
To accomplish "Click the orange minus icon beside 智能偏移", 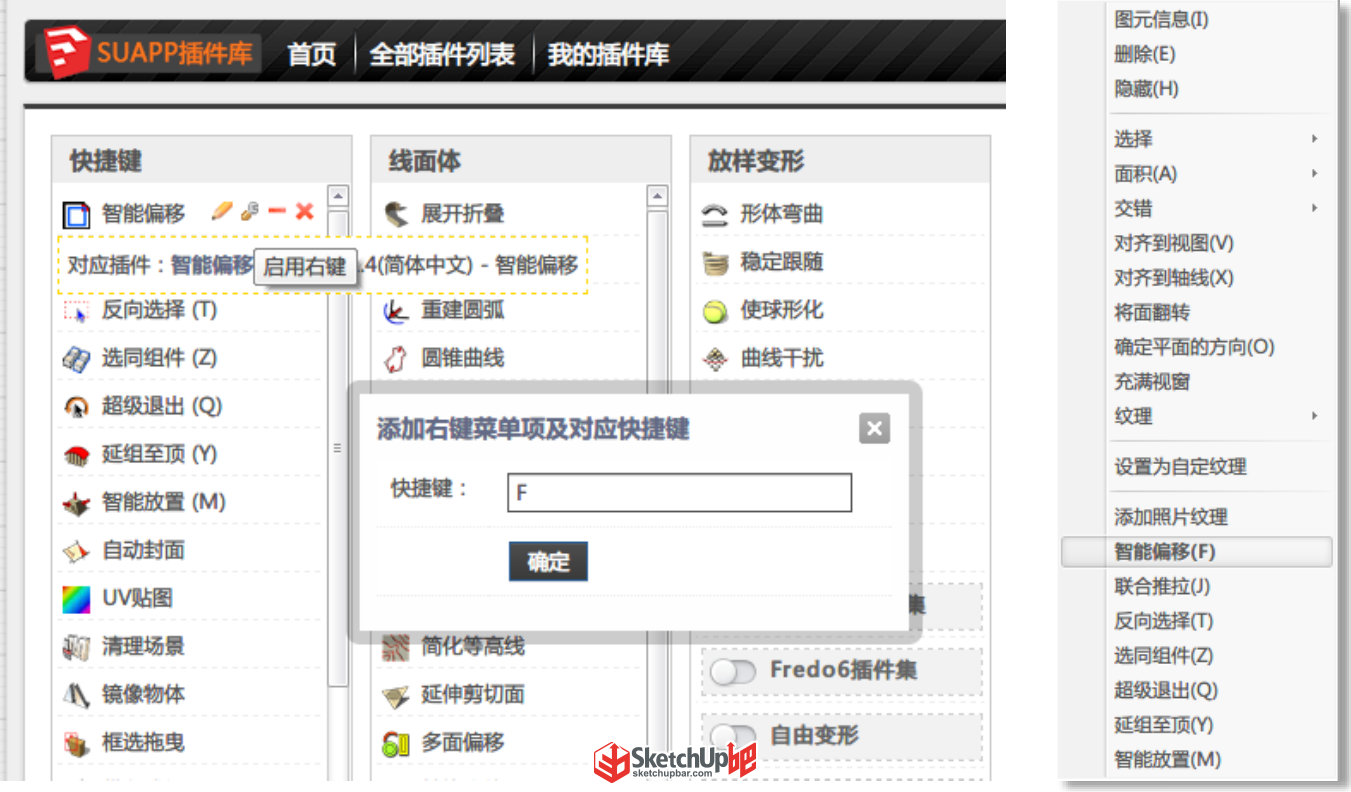I will [x=277, y=211].
